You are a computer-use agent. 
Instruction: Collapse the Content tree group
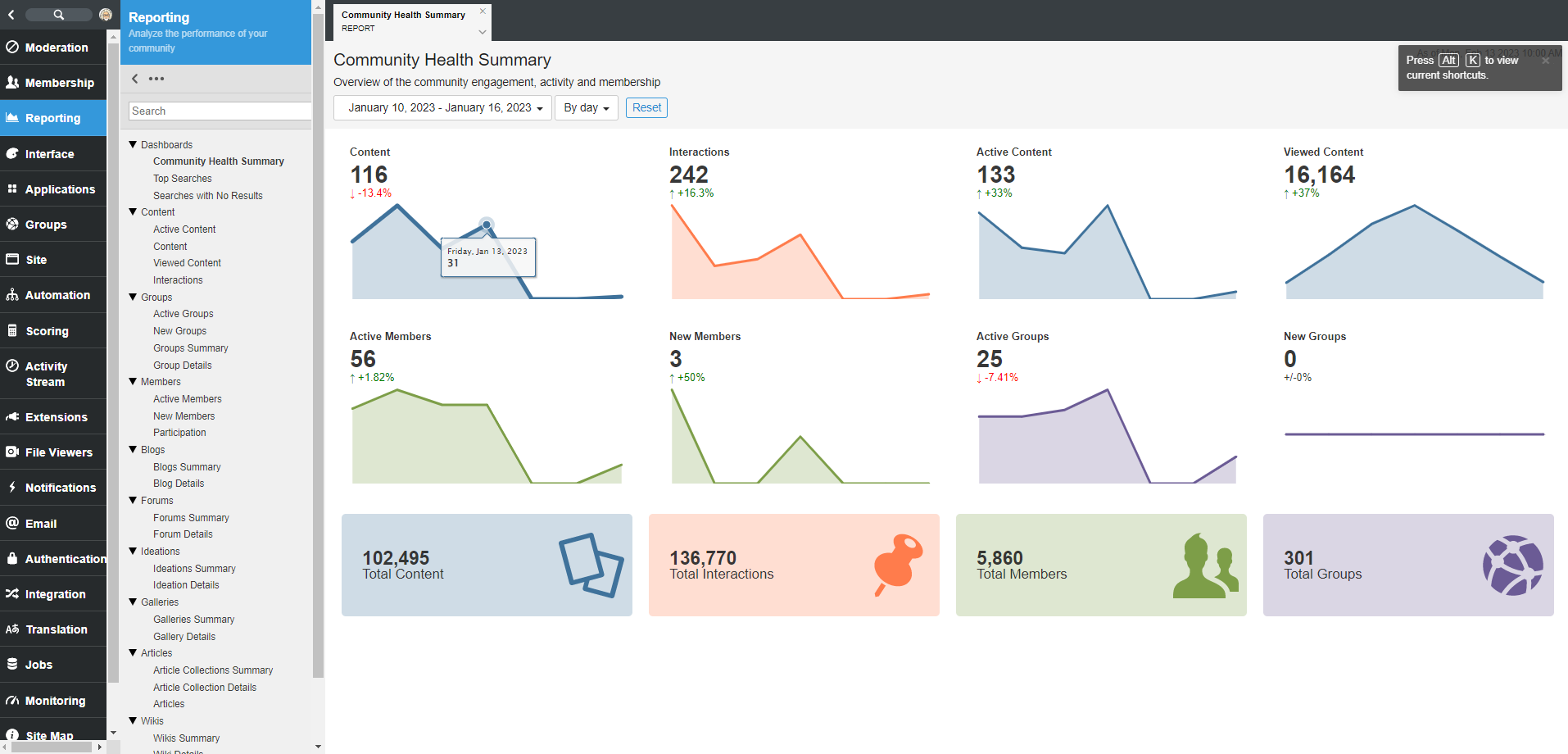(133, 211)
